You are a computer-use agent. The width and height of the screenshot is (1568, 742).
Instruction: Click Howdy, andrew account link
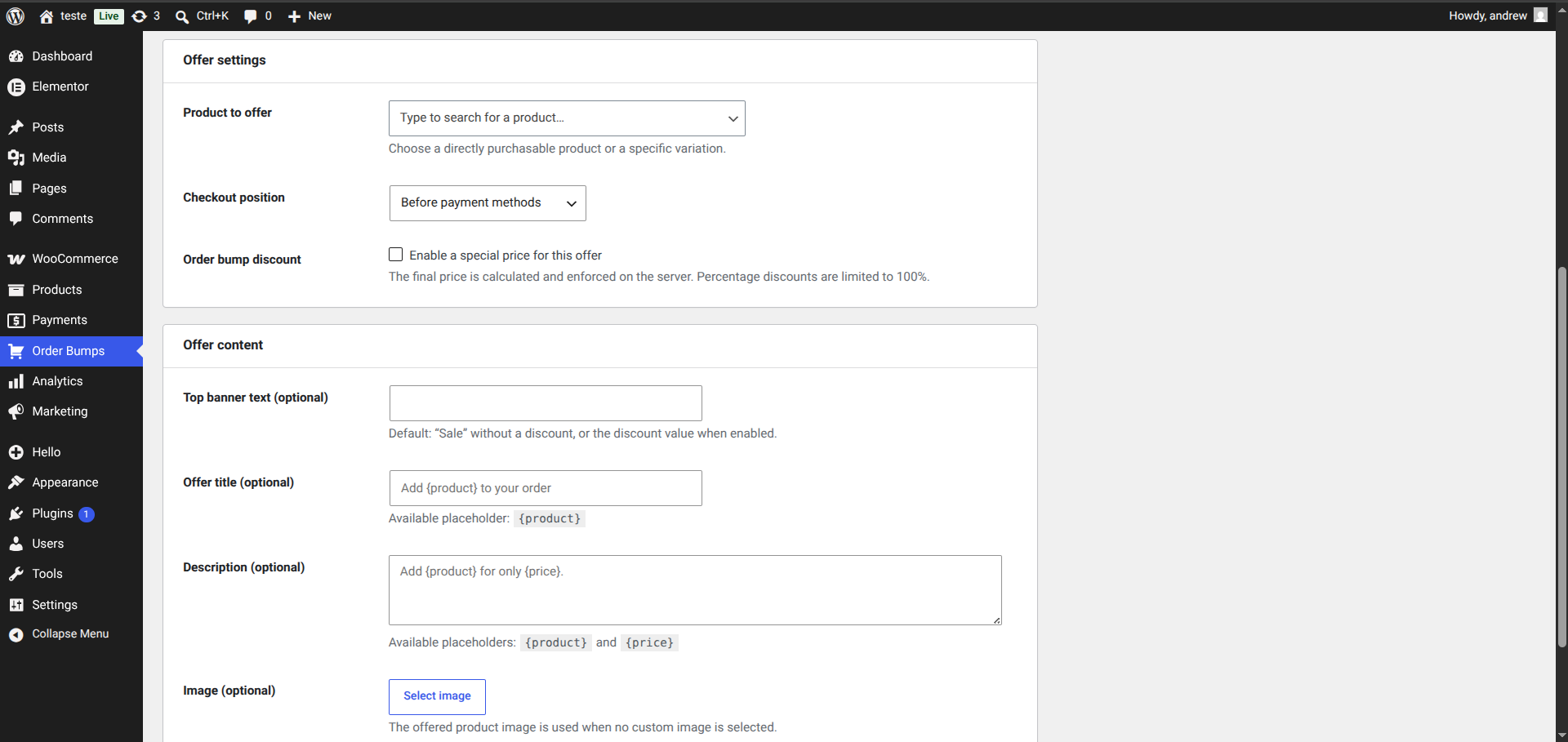coord(1487,16)
